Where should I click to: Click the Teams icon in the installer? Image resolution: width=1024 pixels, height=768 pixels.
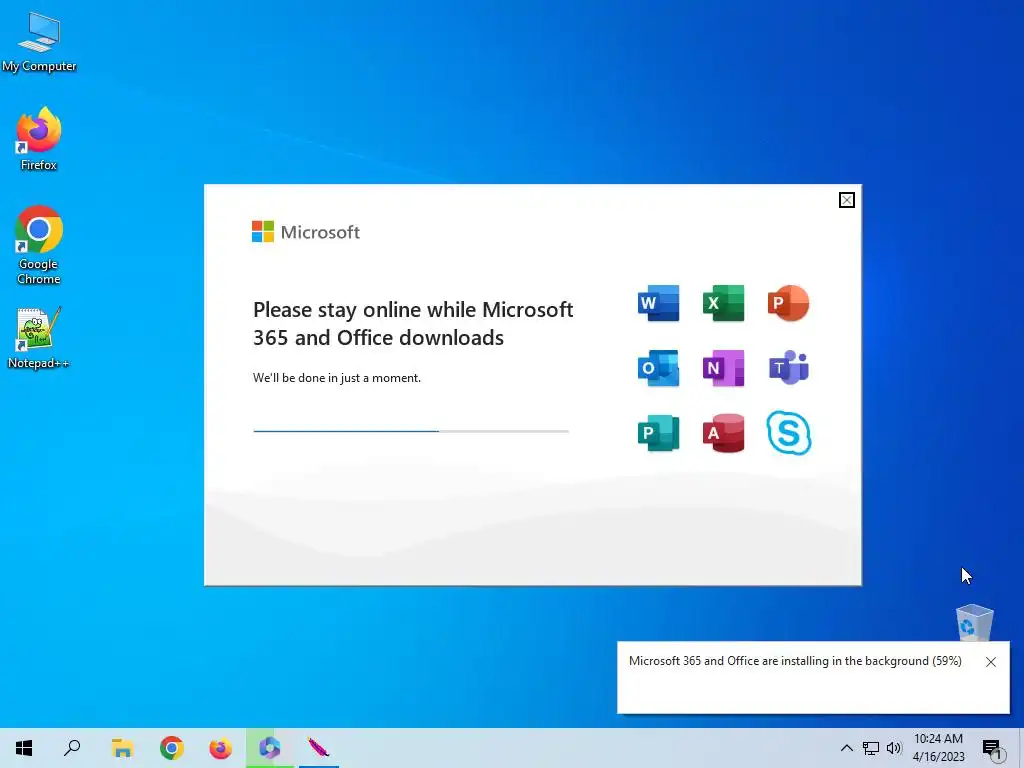788,368
